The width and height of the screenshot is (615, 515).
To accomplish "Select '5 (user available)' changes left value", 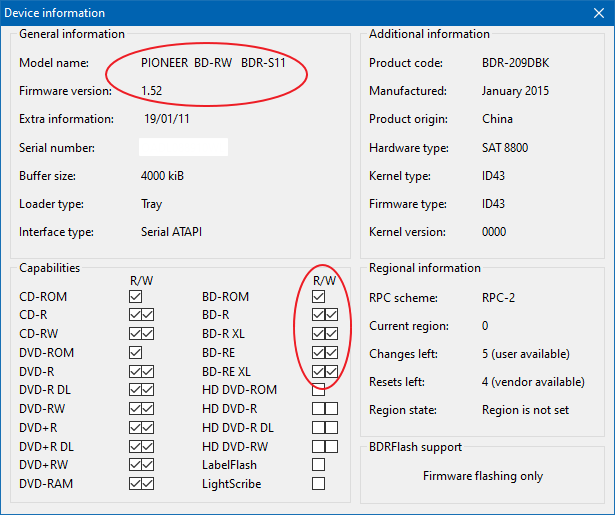I will [x=526, y=354].
